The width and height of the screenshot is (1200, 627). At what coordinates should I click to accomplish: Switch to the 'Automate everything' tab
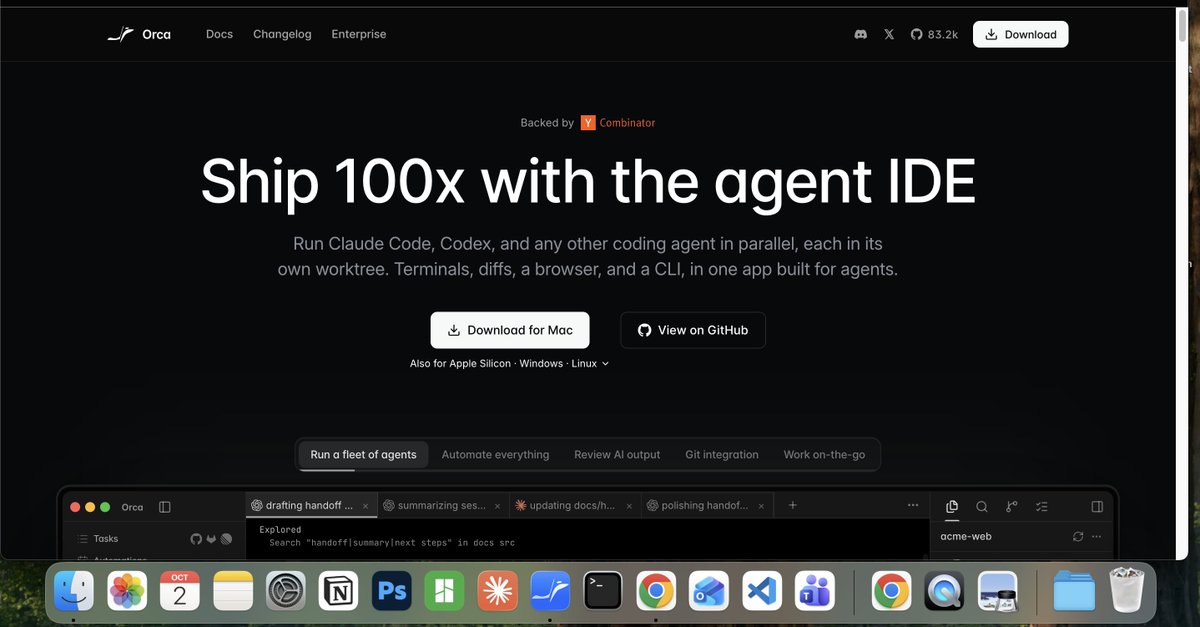point(495,454)
